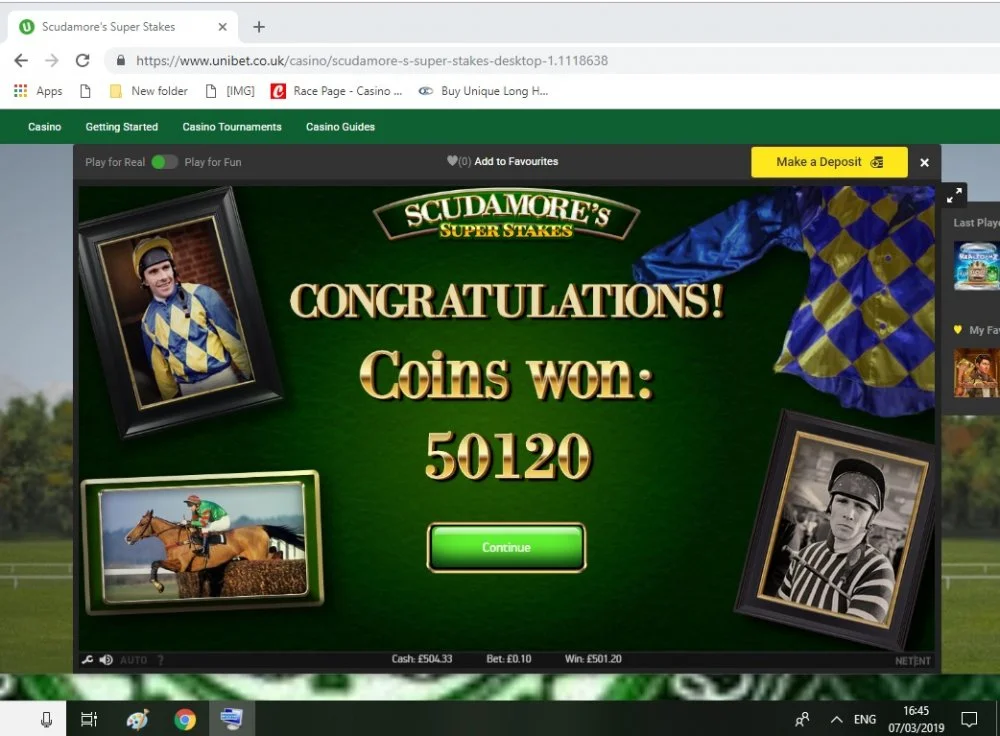Open the Apps bookmarks shortcut

(38, 91)
